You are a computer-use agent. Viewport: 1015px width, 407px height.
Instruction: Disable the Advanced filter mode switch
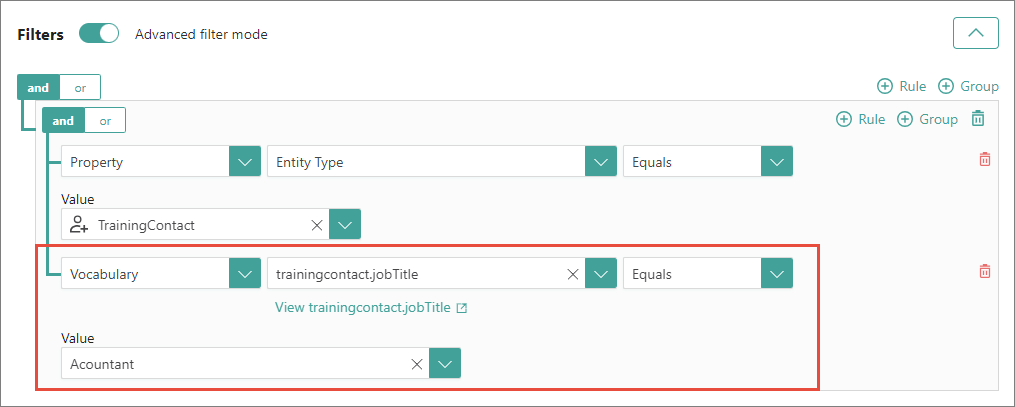pos(99,34)
